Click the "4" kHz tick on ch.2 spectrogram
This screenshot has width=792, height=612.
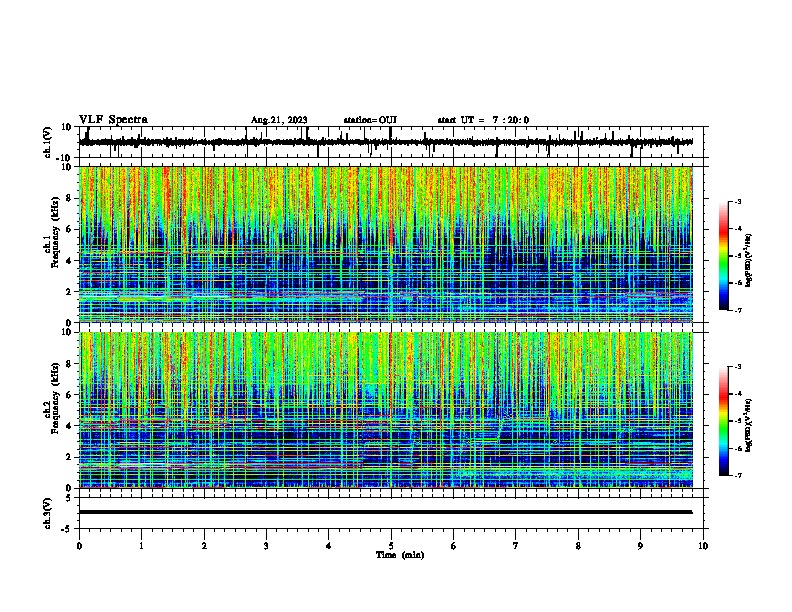(69, 426)
